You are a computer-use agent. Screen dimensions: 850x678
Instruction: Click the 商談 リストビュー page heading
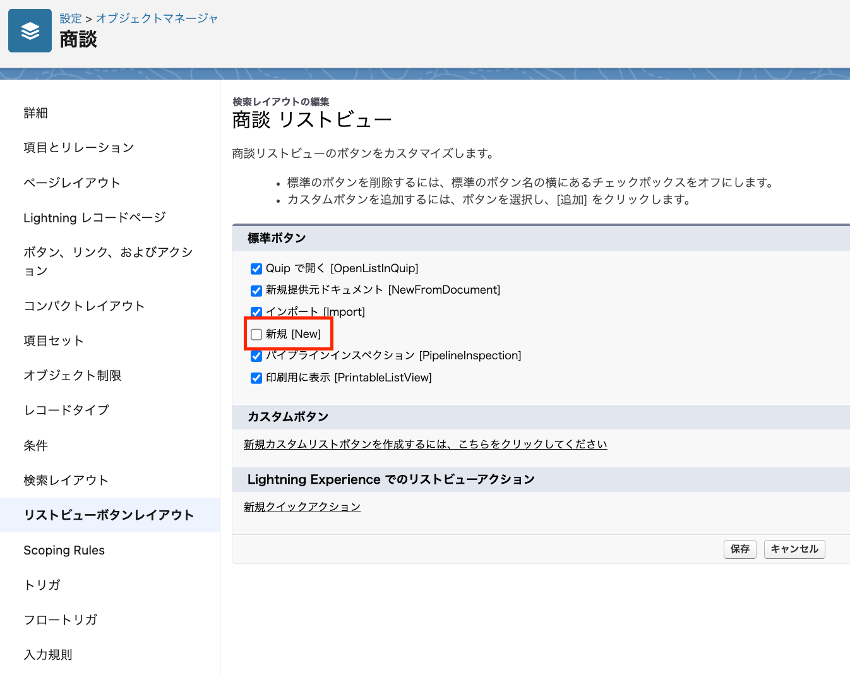[x=312, y=120]
